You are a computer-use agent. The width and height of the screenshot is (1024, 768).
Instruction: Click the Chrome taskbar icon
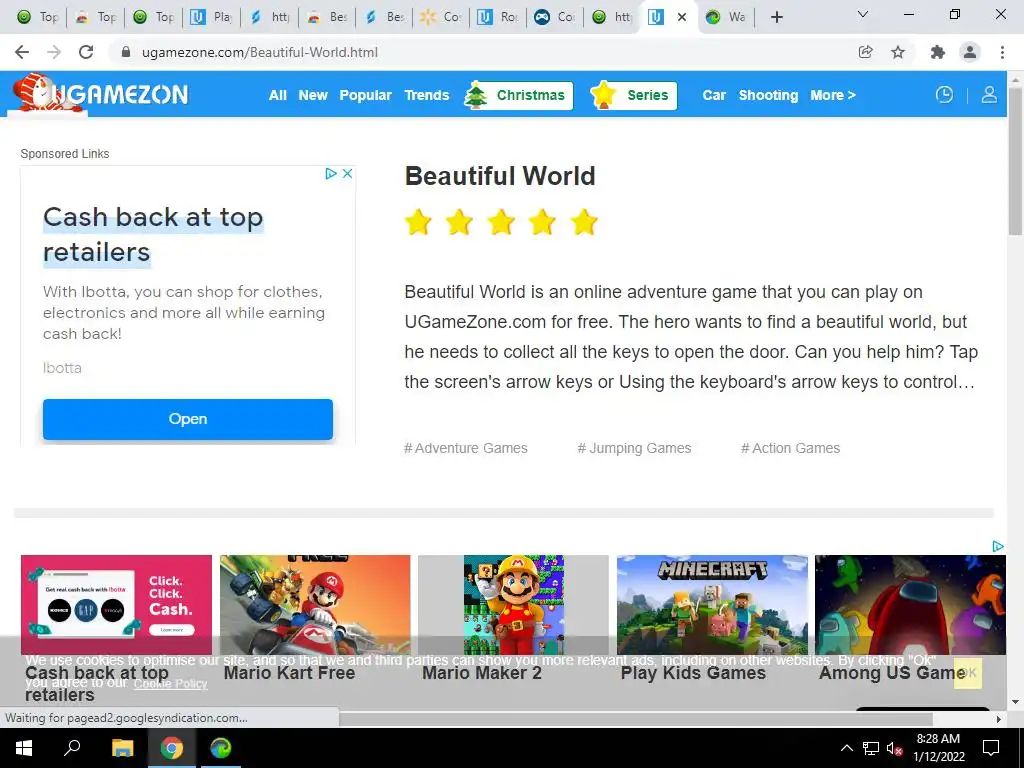click(x=172, y=748)
